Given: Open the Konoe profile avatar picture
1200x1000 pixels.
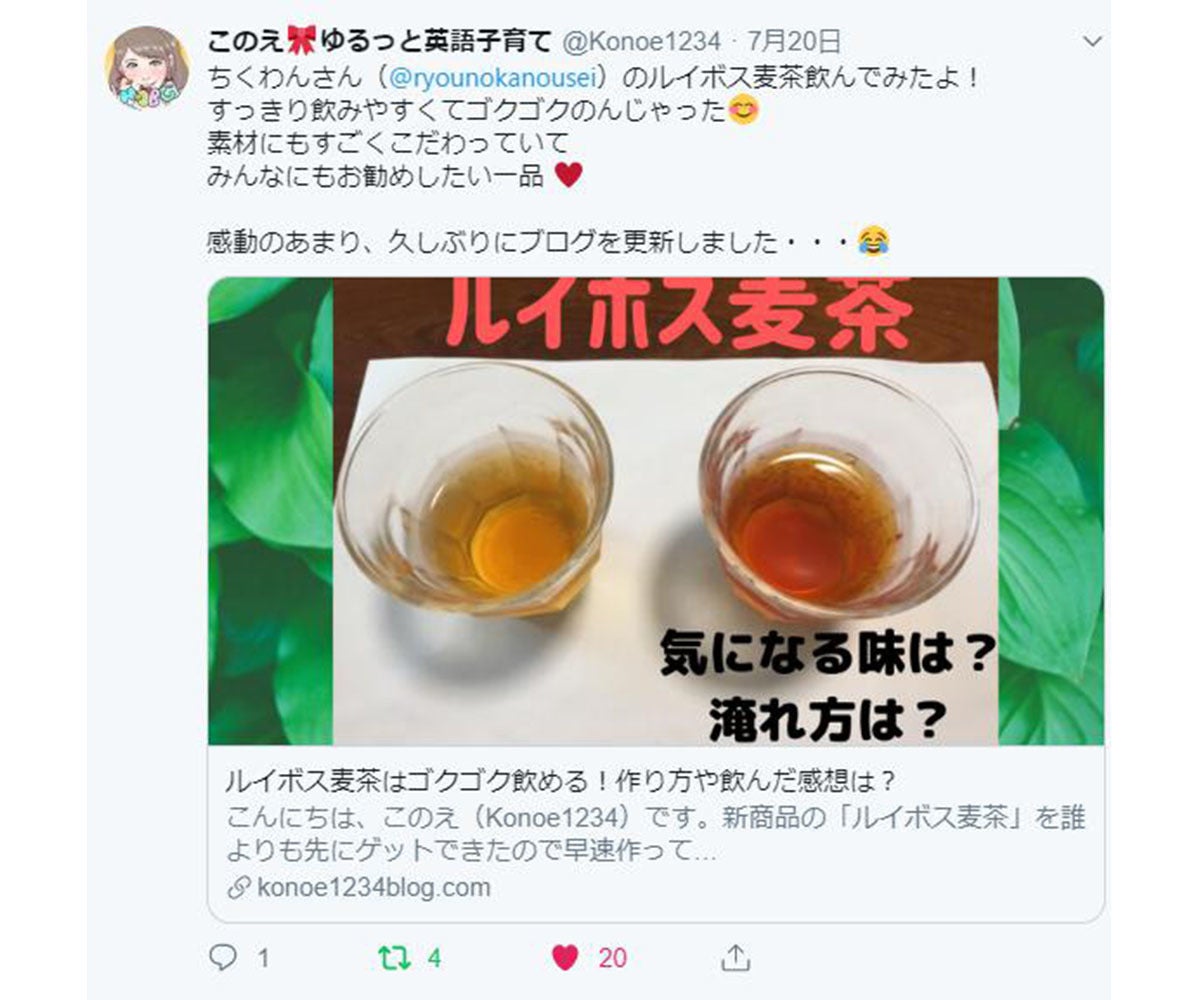Looking at the screenshot, I should [148, 68].
